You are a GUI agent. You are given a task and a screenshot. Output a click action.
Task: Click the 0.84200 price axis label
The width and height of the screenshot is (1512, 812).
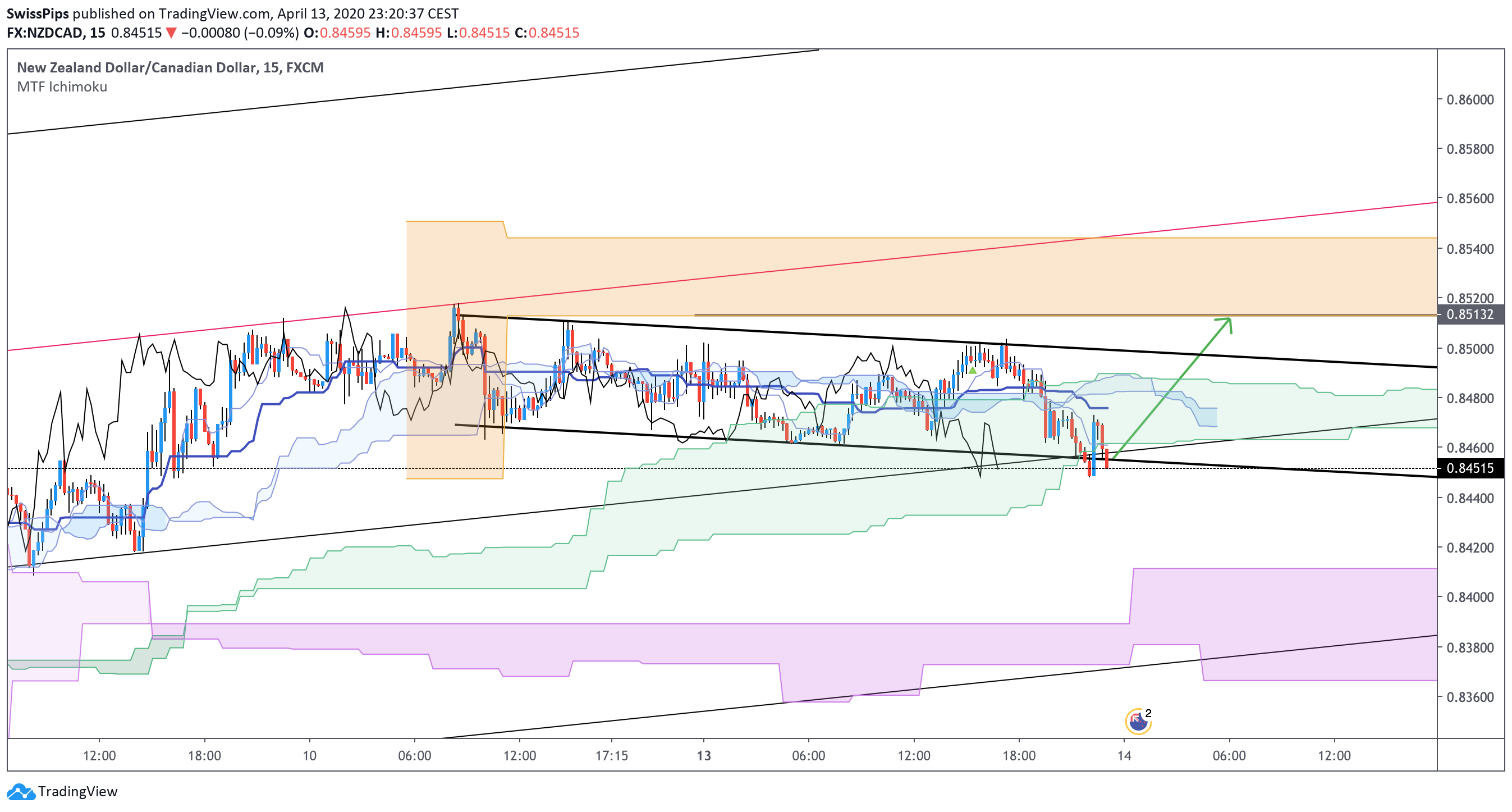[x=1470, y=548]
